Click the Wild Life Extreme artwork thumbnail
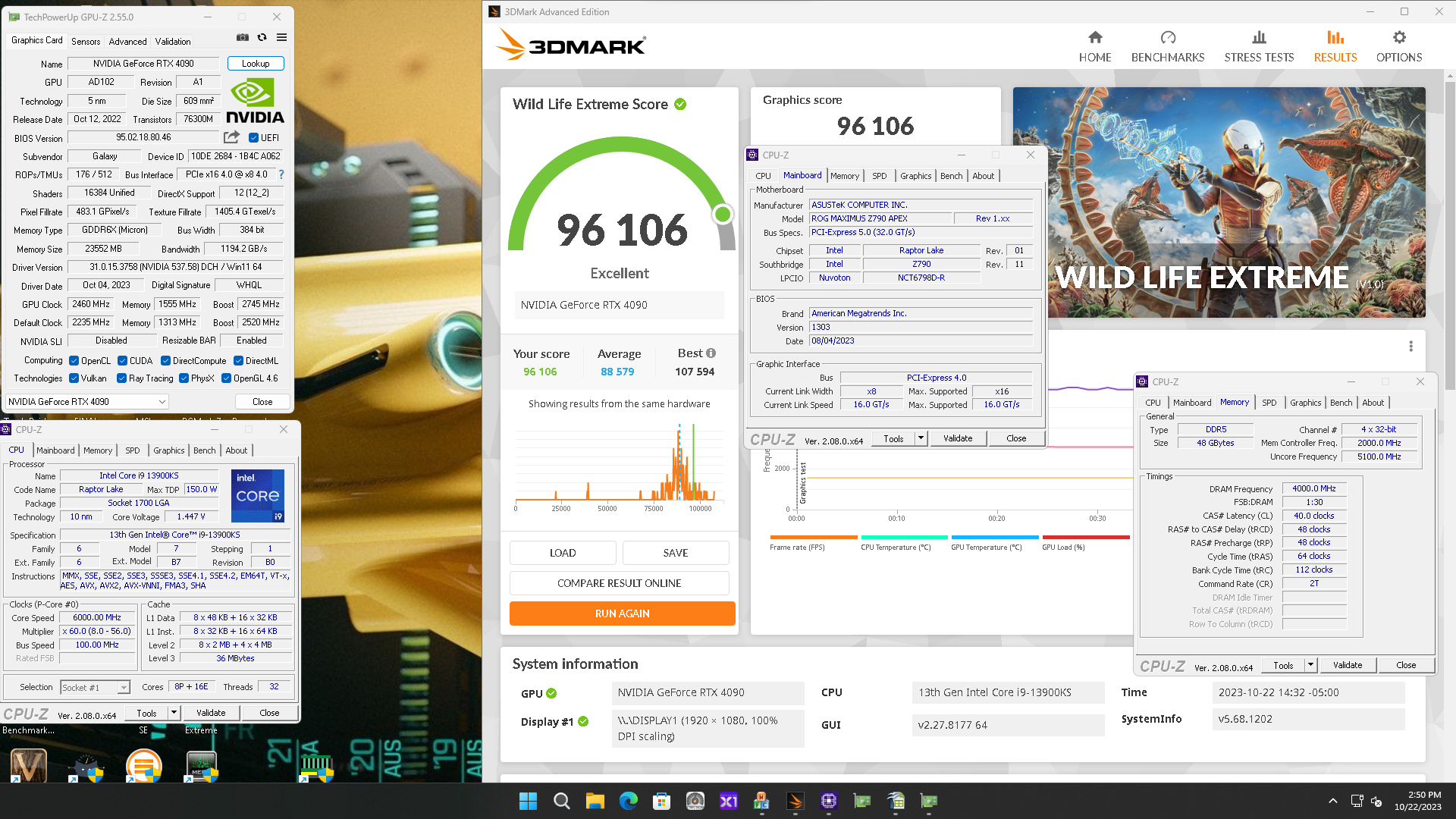The height and width of the screenshot is (819, 1456). (x=1219, y=202)
